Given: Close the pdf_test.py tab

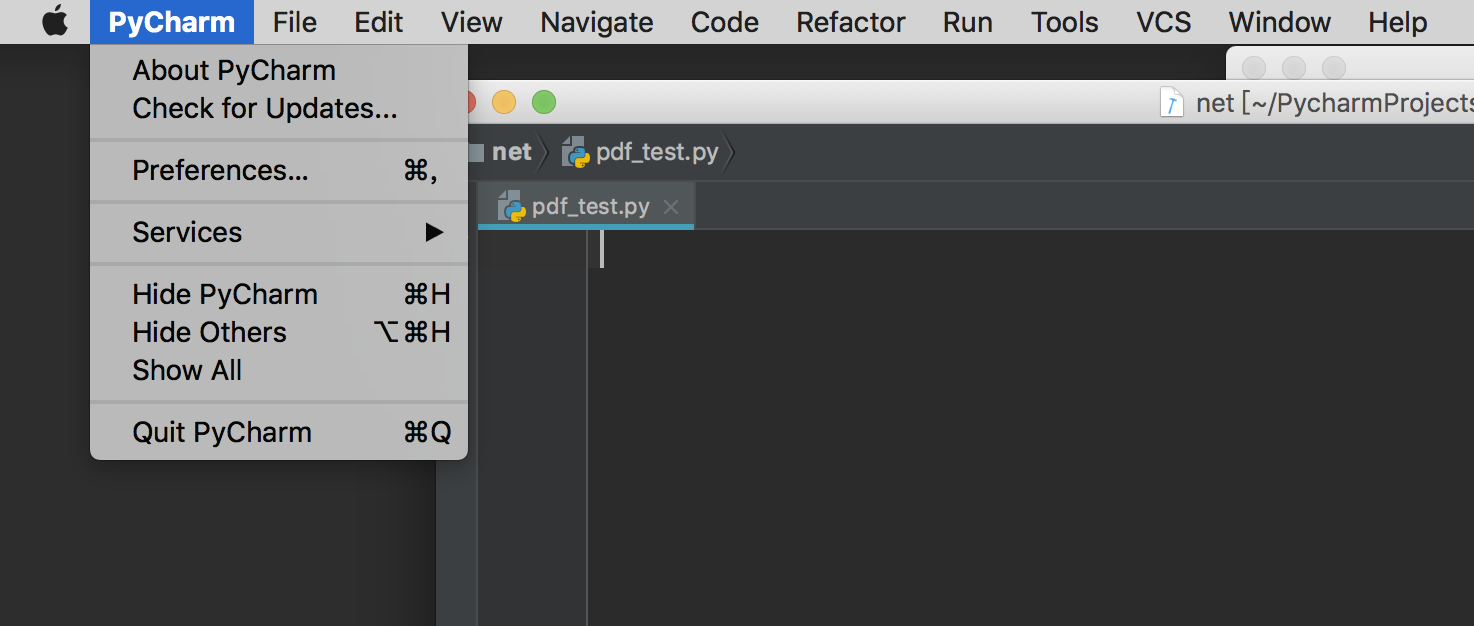Looking at the screenshot, I should click(x=671, y=207).
